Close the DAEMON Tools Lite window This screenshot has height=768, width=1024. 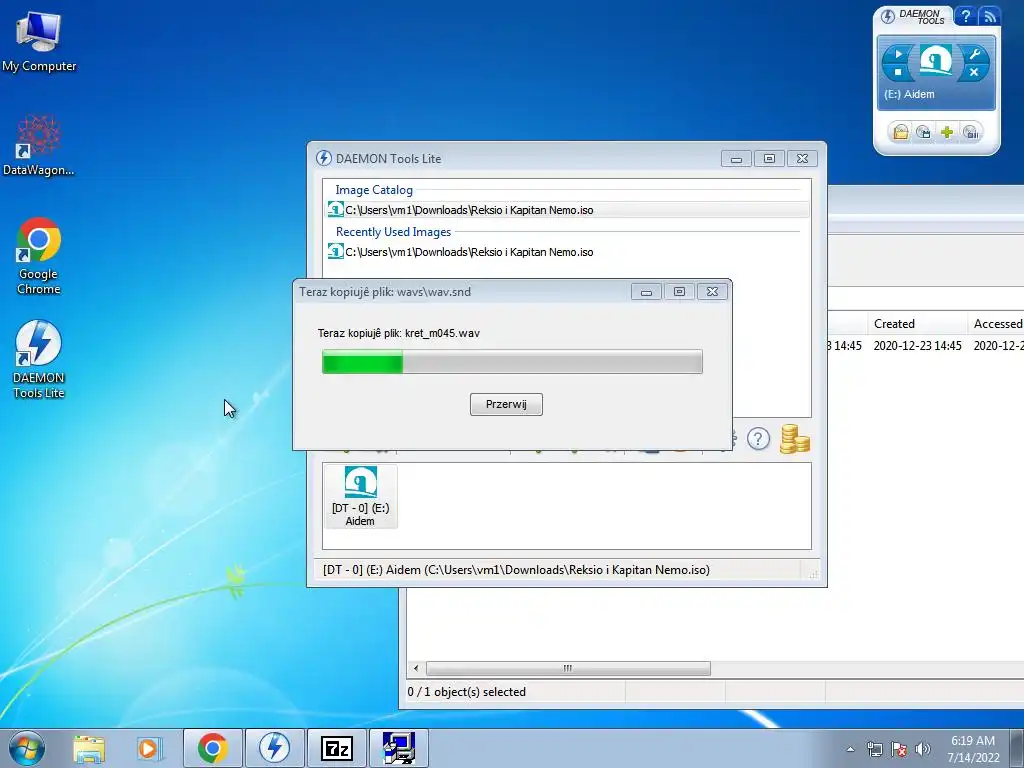point(803,159)
